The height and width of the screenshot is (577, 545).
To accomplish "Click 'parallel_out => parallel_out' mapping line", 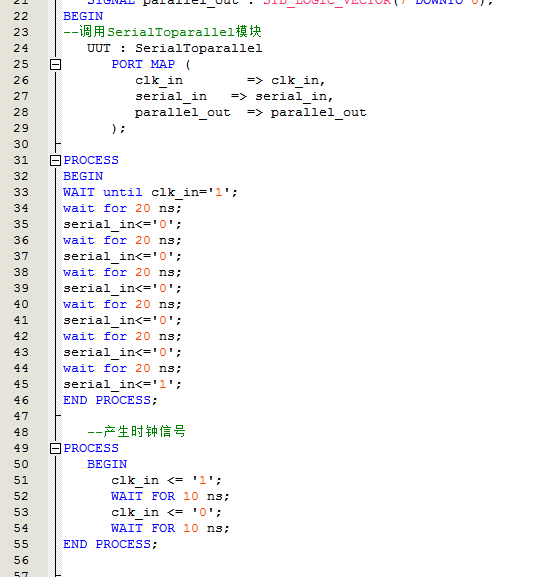I will [251, 113].
